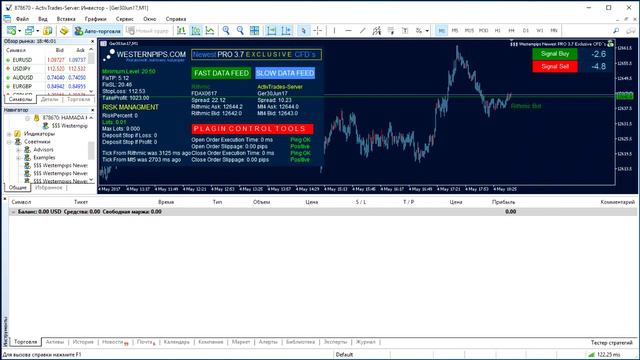640x360 pixels.
Task: Select the W1 timeframe button
Action: click(540, 31)
